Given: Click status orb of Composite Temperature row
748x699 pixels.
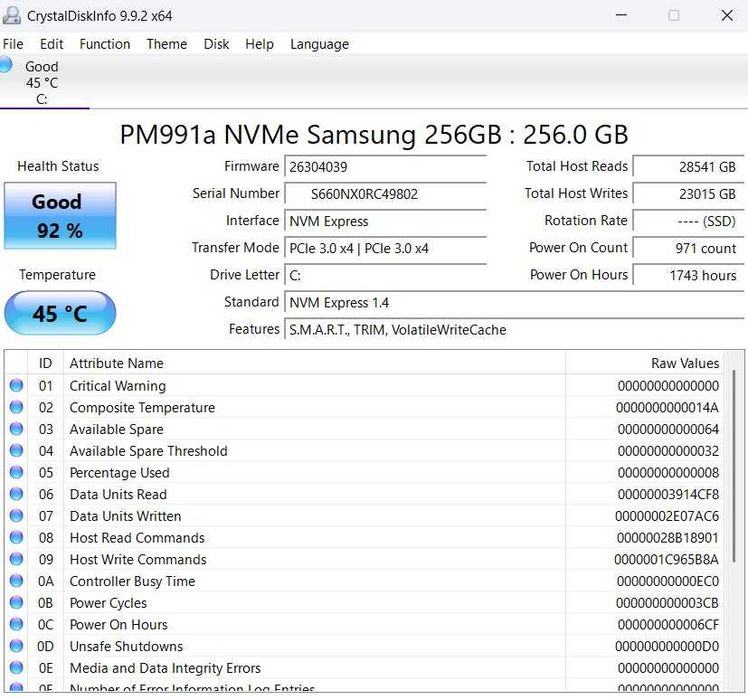Looking at the screenshot, I should (16, 407).
